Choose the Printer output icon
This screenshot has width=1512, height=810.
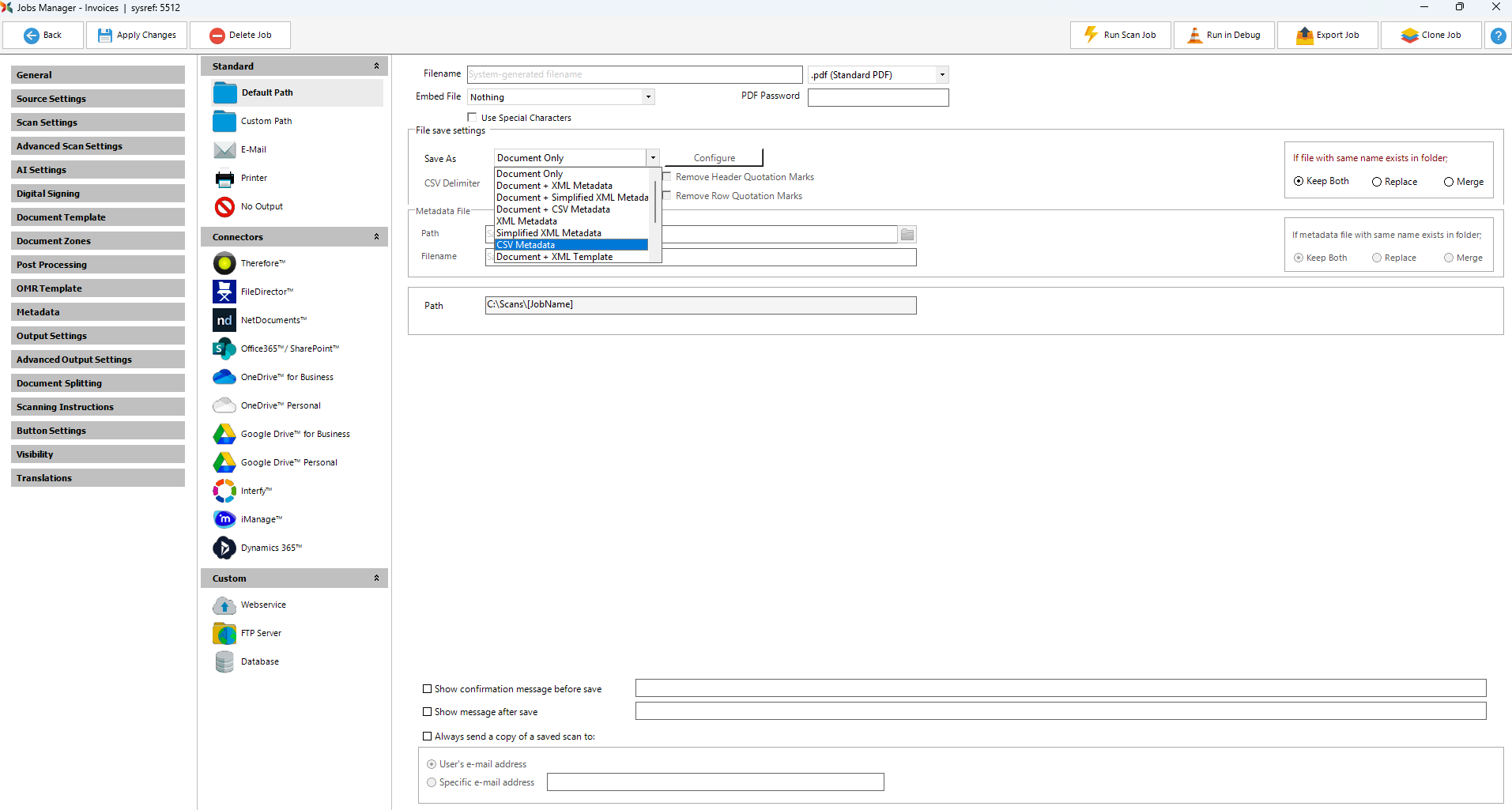pos(224,178)
